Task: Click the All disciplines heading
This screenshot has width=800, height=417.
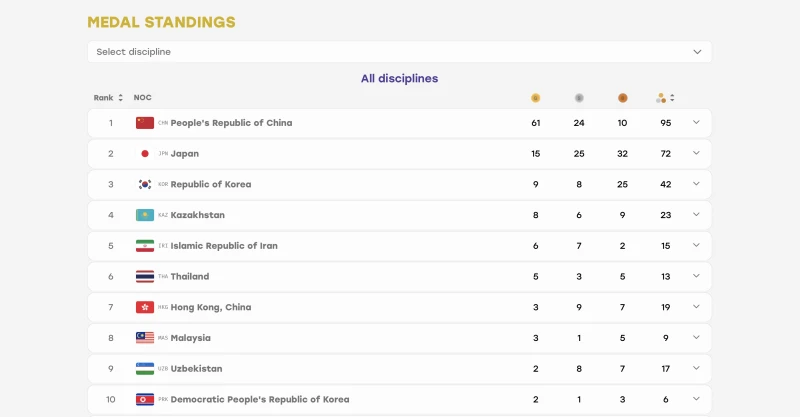Action: pyautogui.click(x=399, y=79)
